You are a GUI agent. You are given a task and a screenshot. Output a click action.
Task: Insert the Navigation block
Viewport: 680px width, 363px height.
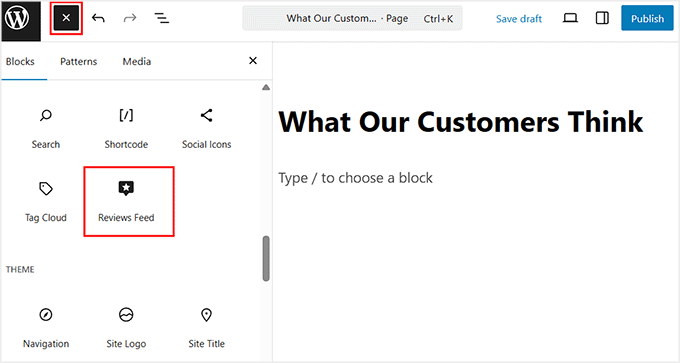click(x=46, y=328)
